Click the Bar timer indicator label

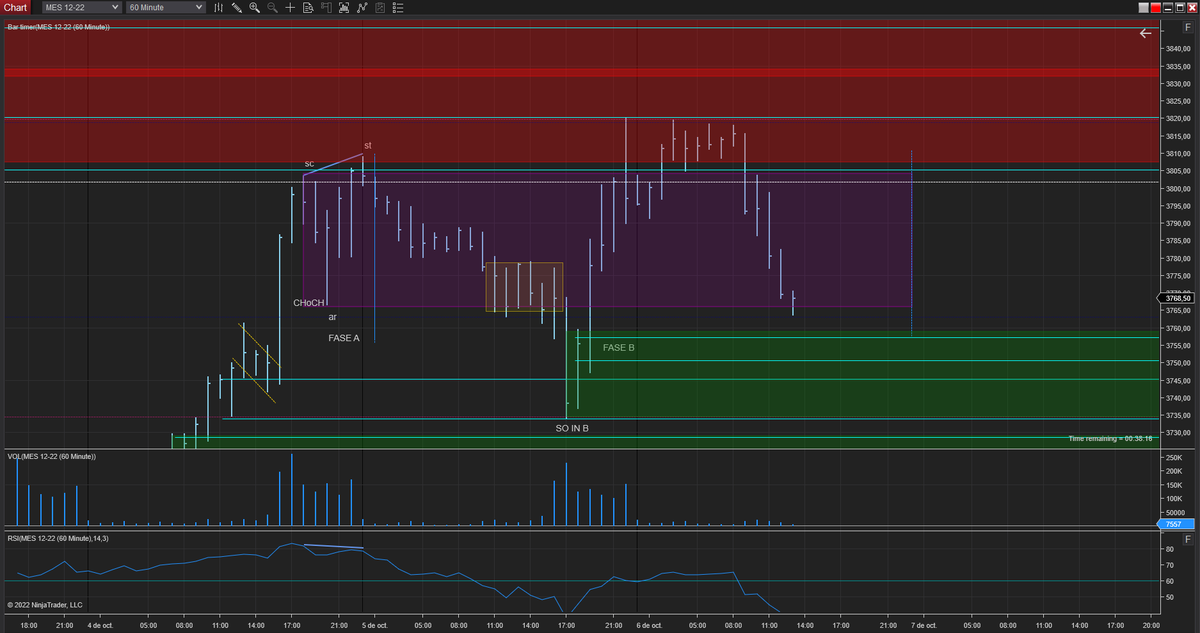point(58,26)
